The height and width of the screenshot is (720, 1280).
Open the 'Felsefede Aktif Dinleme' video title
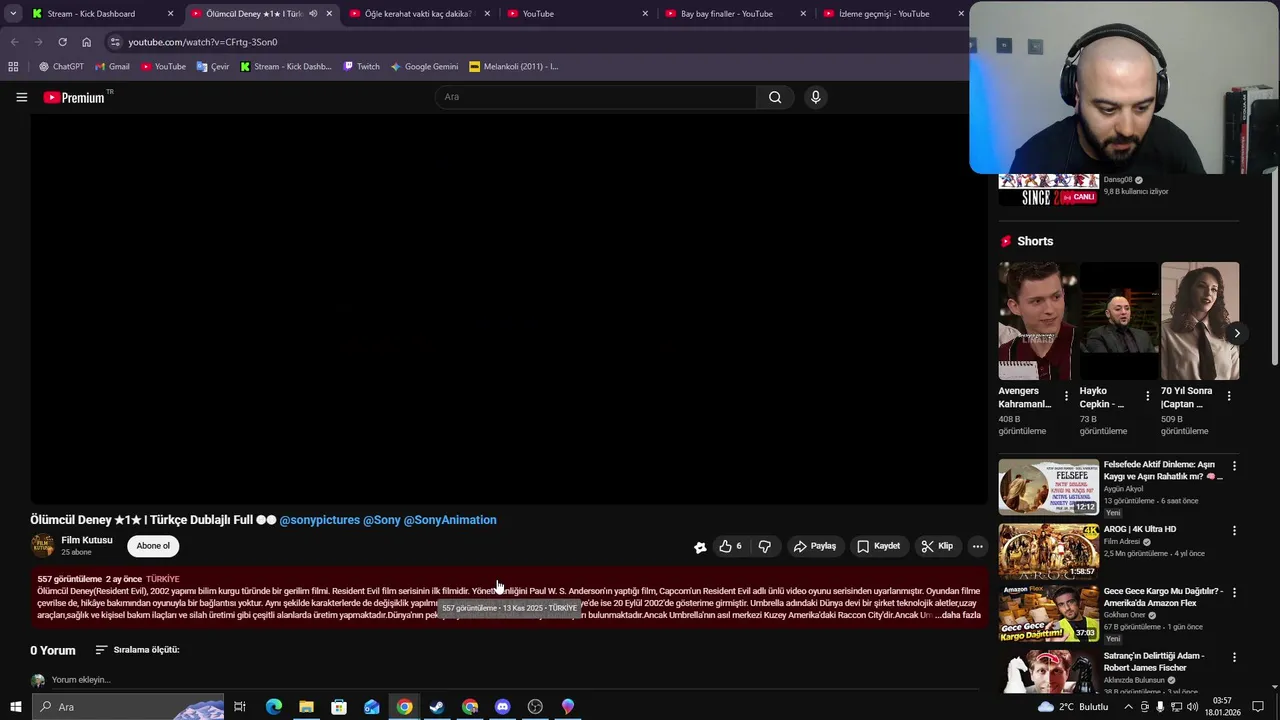[x=1162, y=470]
